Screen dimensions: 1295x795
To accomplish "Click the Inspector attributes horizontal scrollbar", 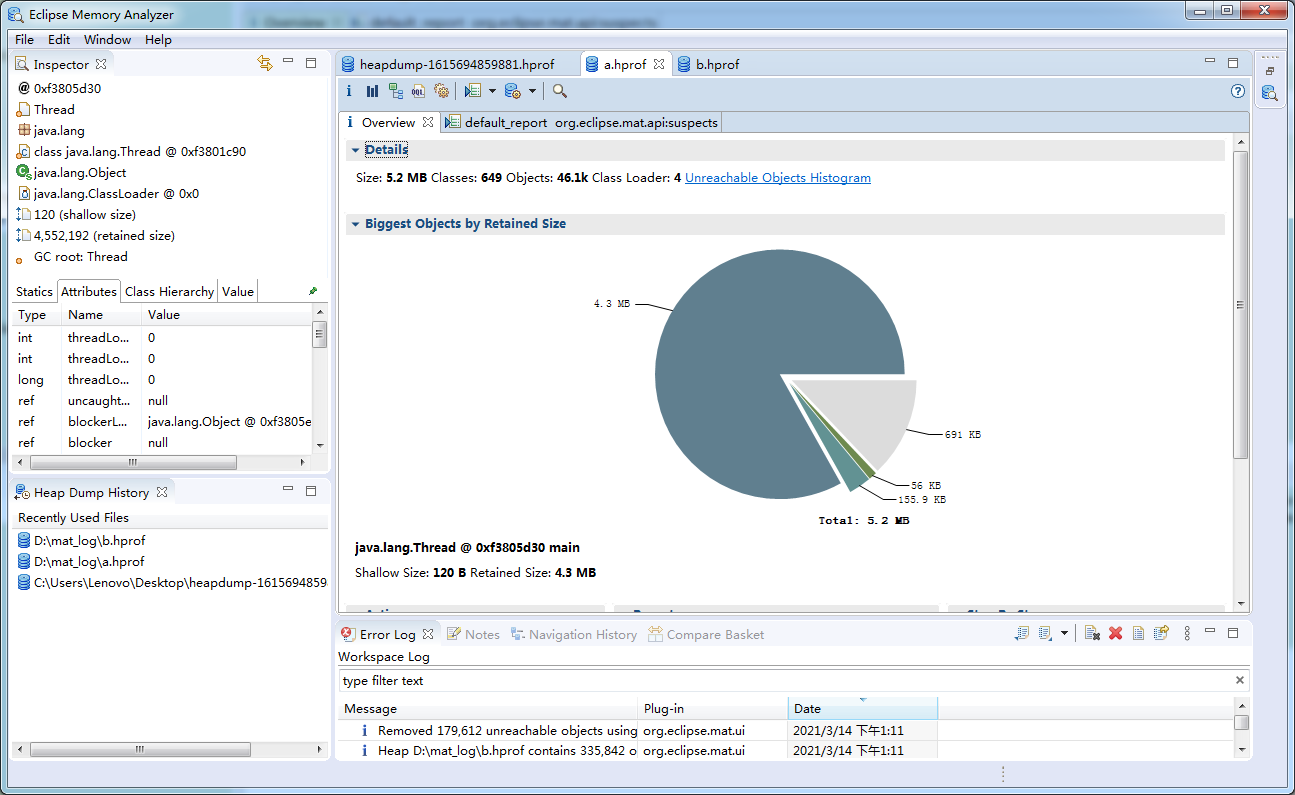I will (133, 463).
